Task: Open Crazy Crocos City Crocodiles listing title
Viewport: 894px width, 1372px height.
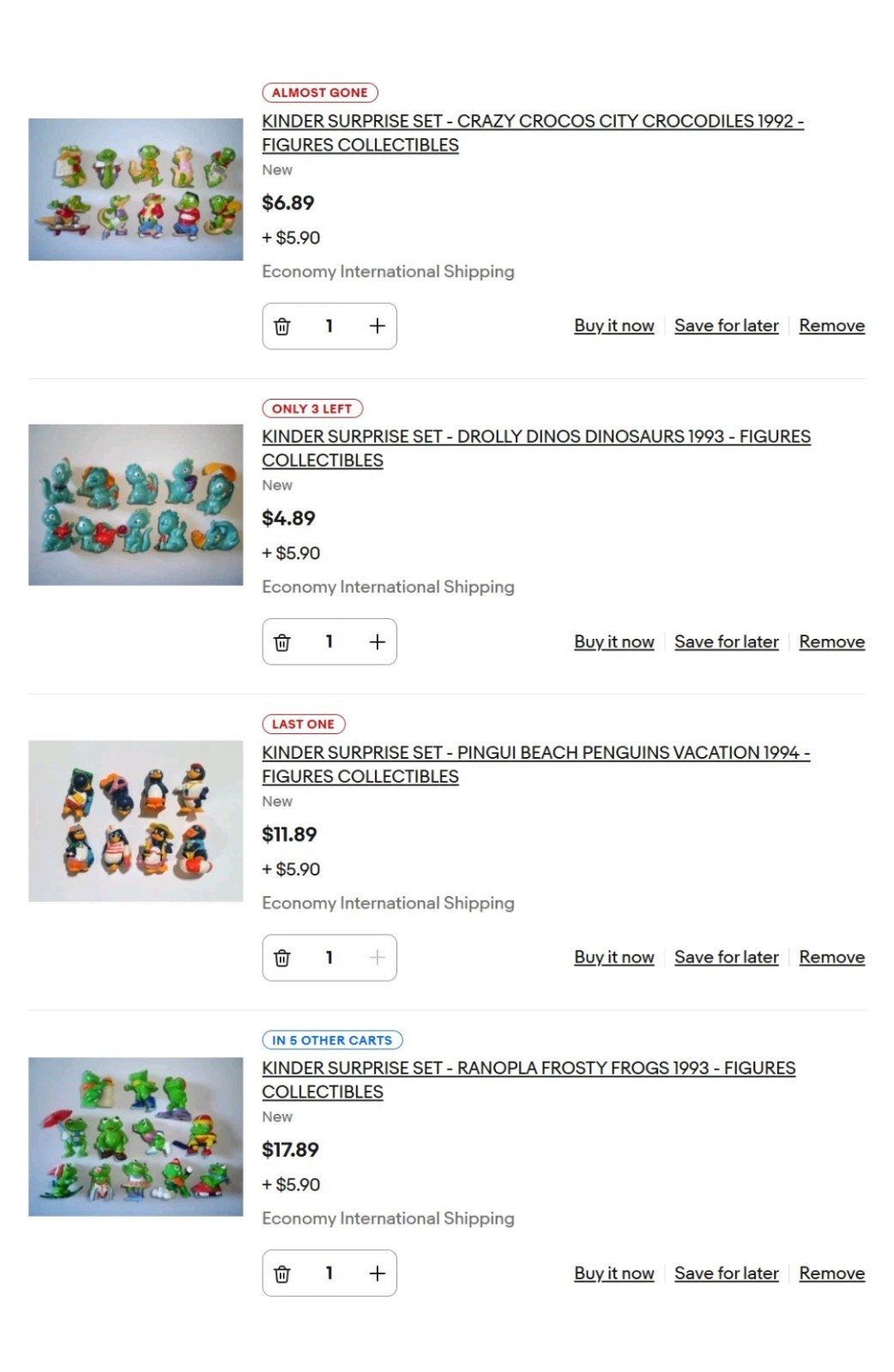Action: [x=533, y=133]
